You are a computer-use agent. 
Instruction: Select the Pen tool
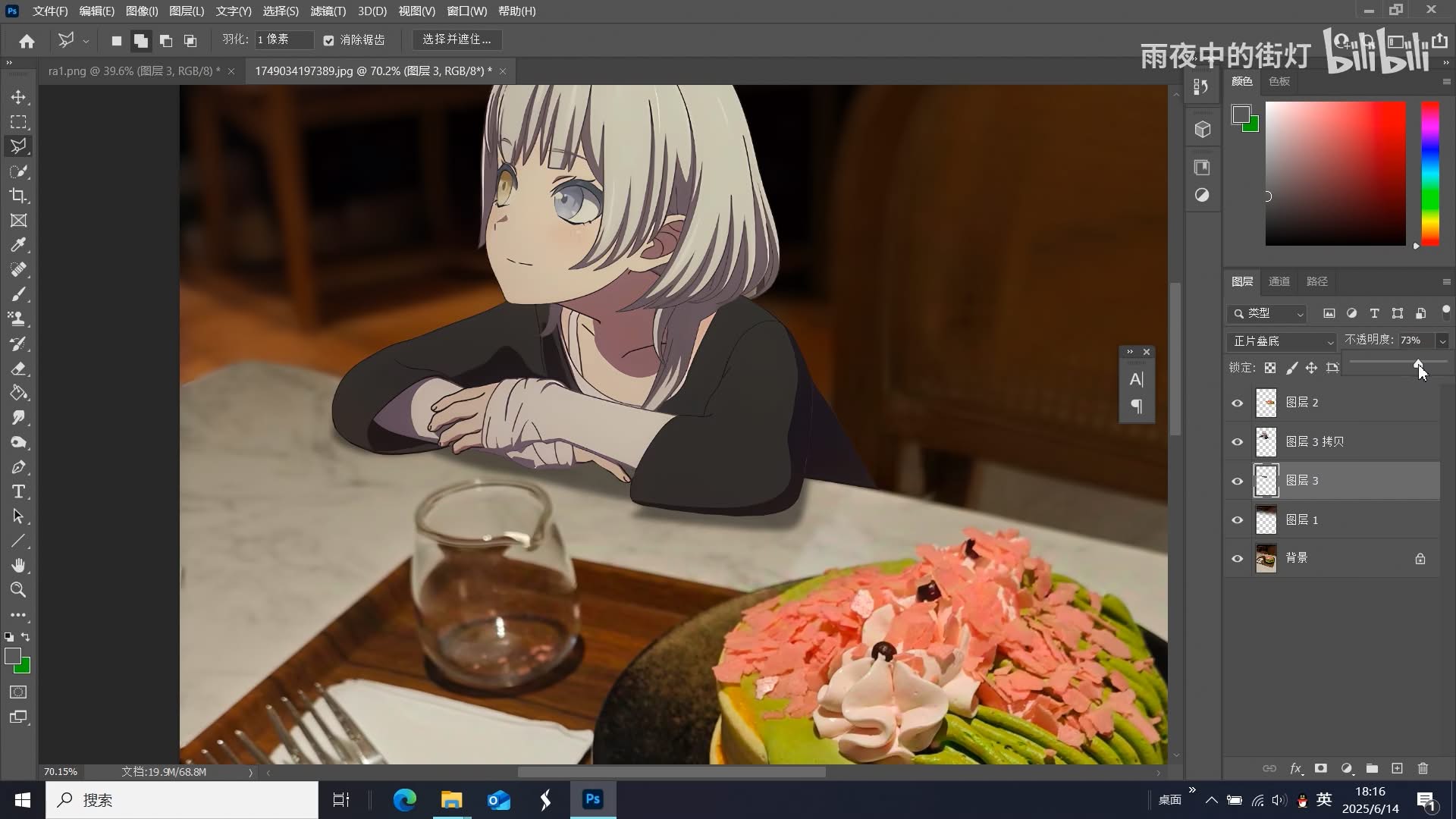click(18, 467)
